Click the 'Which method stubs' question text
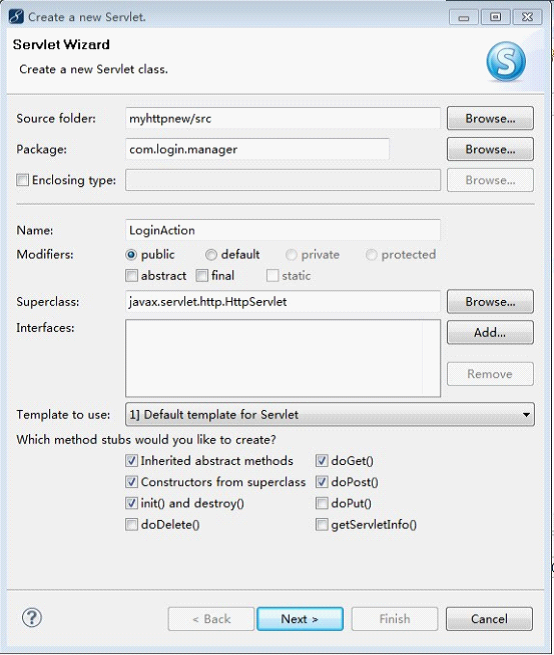This screenshot has height=655, width=554. point(146,439)
